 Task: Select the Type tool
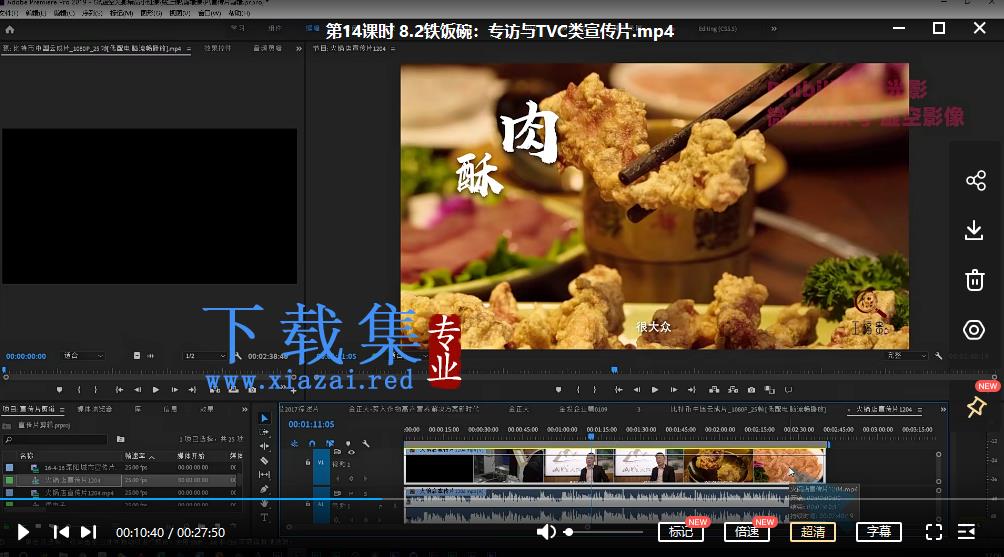[264, 517]
